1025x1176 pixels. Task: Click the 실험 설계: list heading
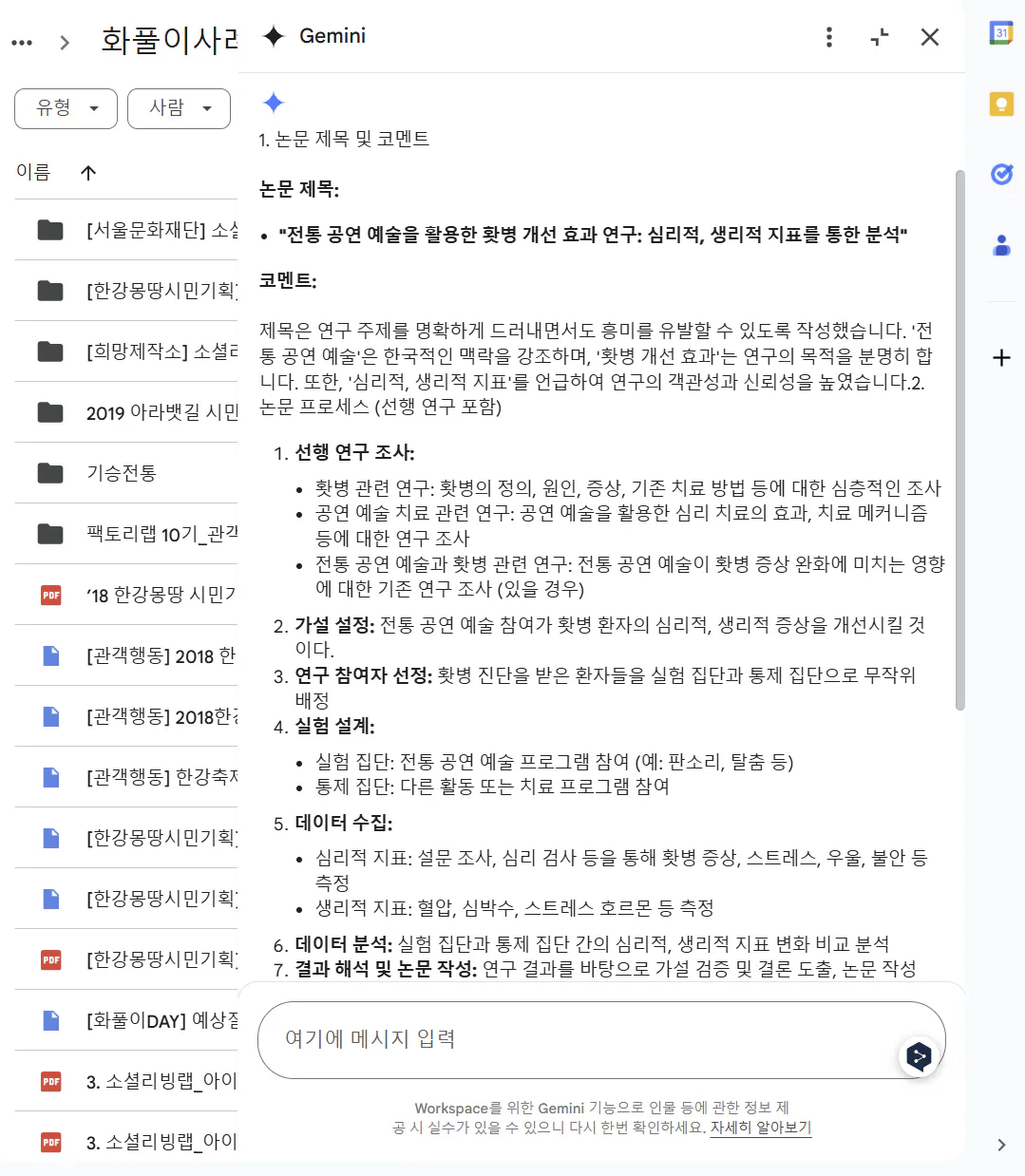(334, 726)
